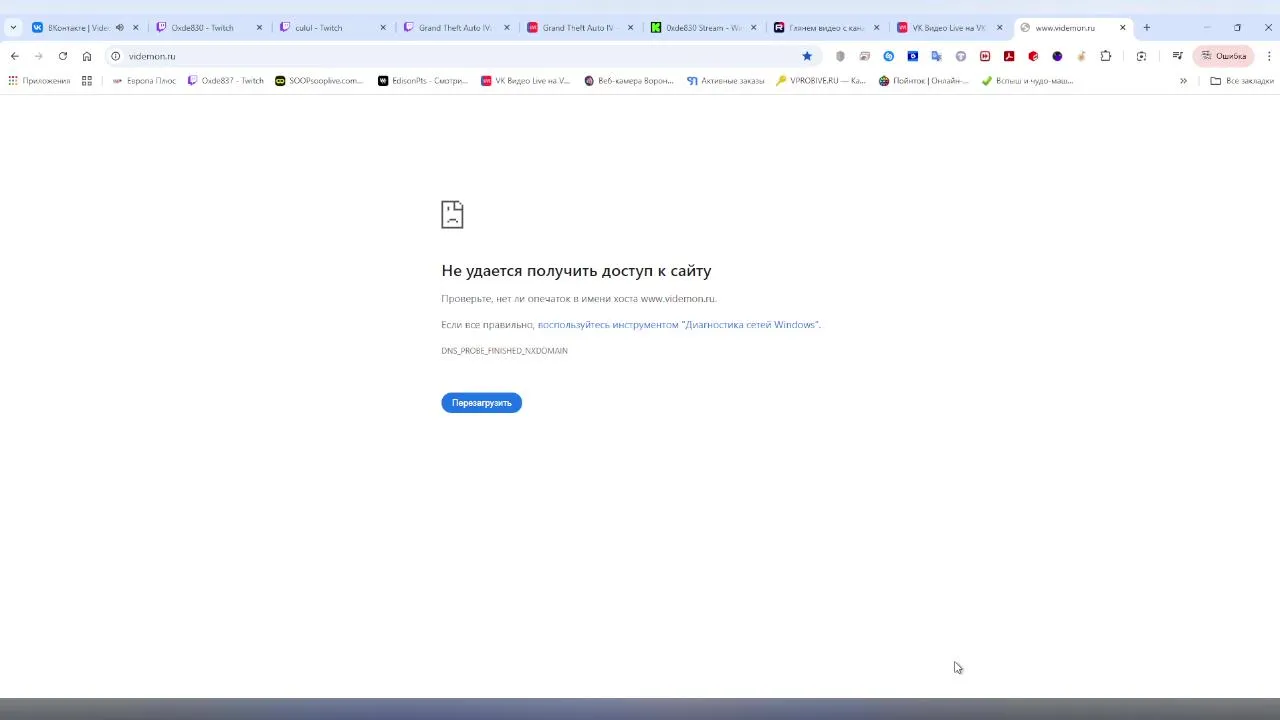View site information icon beside videmon.ru
1280x720 pixels.
coord(115,56)
